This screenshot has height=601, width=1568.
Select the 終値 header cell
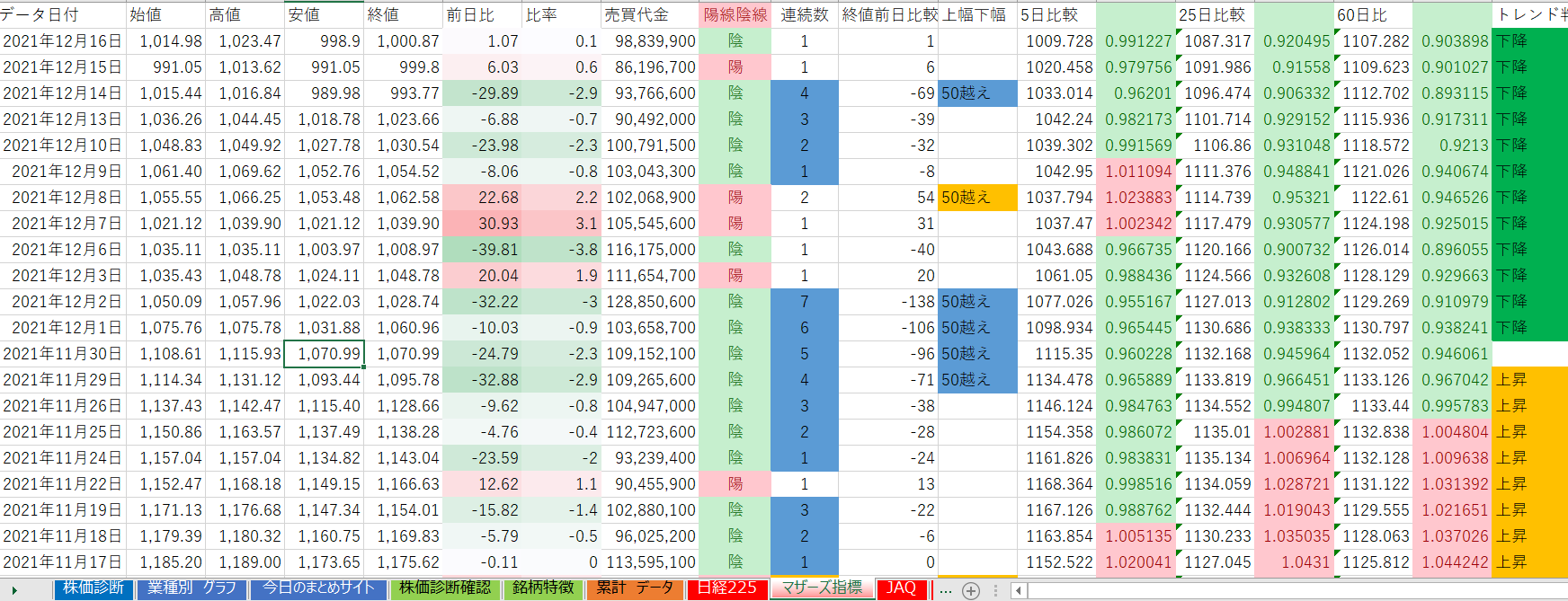point(403,14)
